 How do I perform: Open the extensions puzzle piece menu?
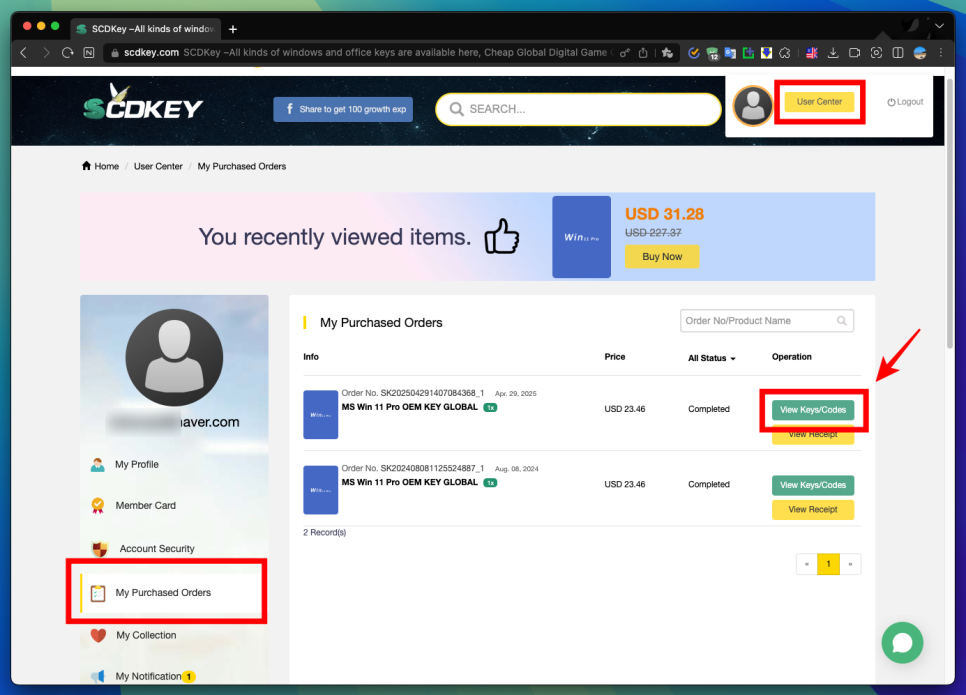[785, 53]
